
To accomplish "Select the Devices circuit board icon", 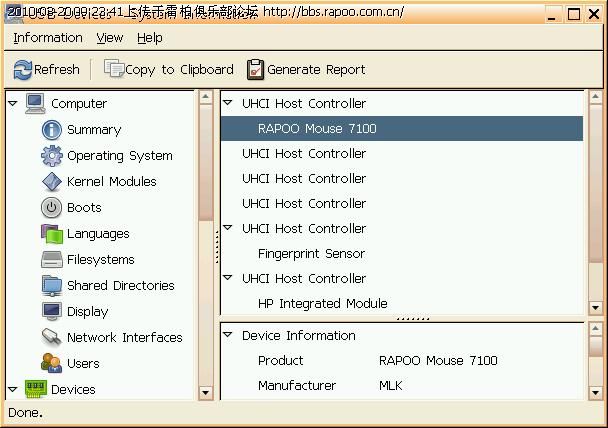I will point(35,389).
